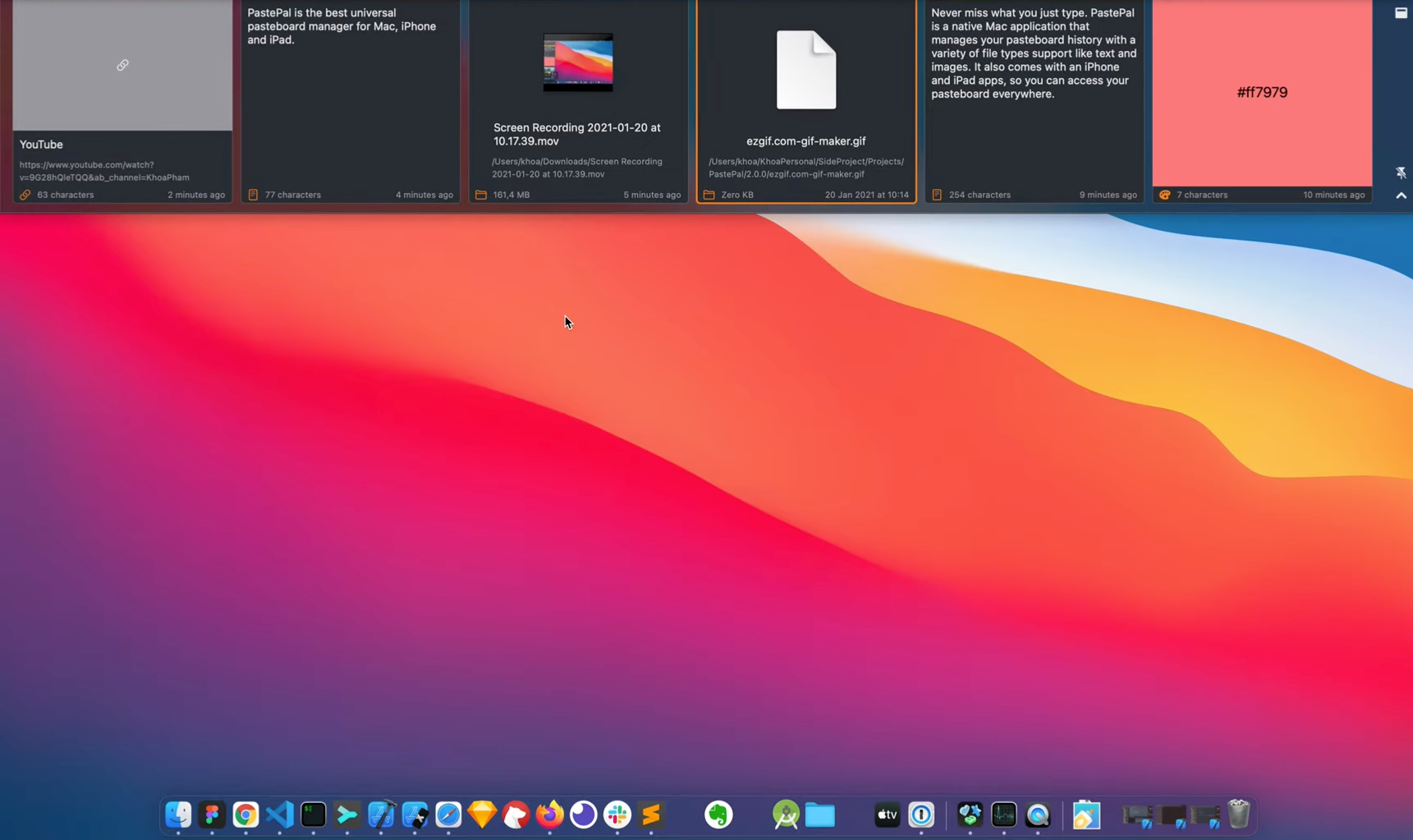Click the '10 minutes ago' timestamp

[1333, 195]
